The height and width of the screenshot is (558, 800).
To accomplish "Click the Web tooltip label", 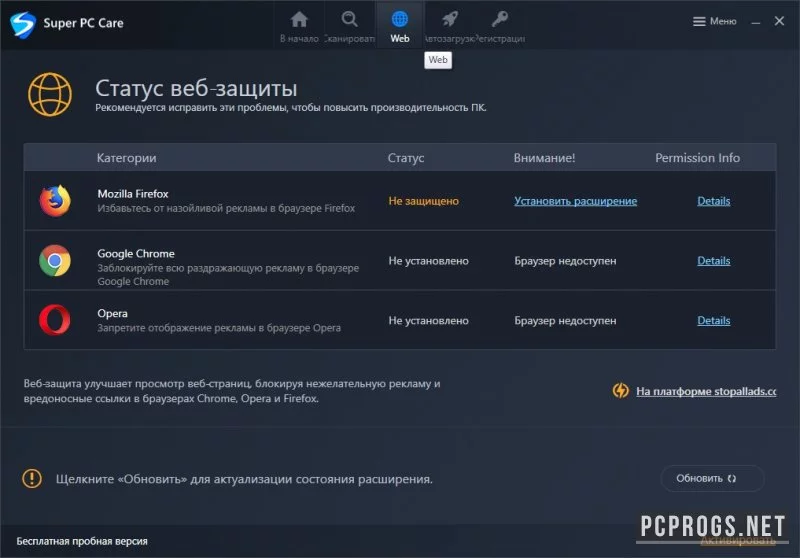I will [x=438, y=60].
